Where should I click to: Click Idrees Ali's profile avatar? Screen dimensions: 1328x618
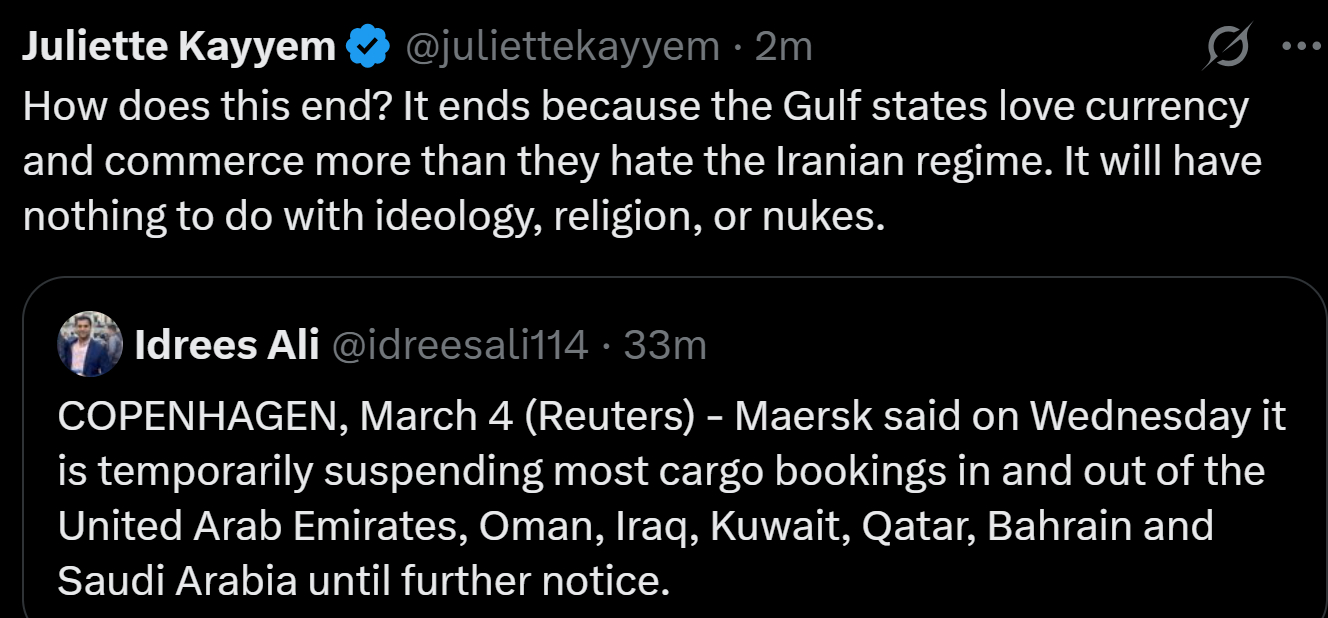pos(90,345)
